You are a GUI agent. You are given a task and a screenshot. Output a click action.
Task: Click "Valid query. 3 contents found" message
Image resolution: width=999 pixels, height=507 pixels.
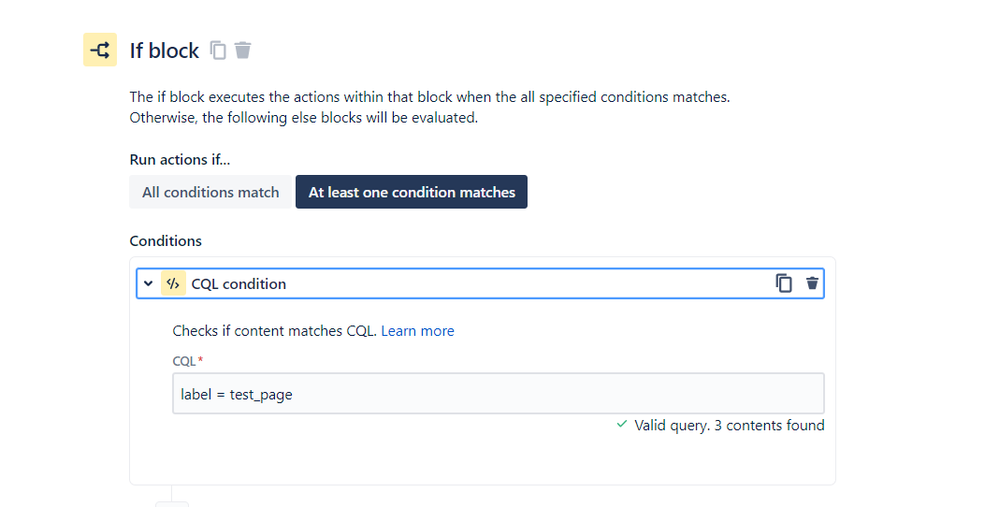(729, 425)
